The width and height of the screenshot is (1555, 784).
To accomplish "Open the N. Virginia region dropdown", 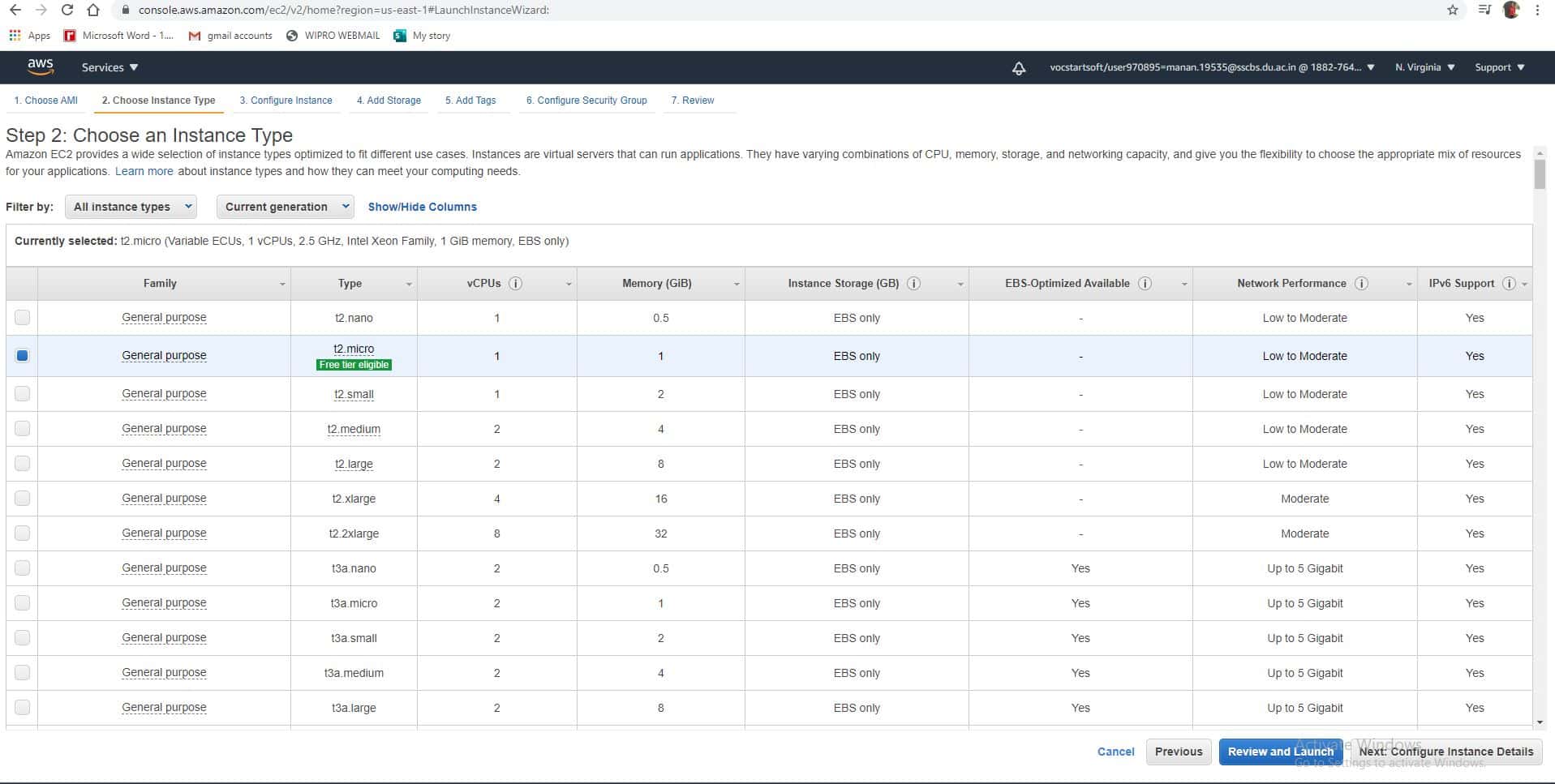I will click(1424, 67).
